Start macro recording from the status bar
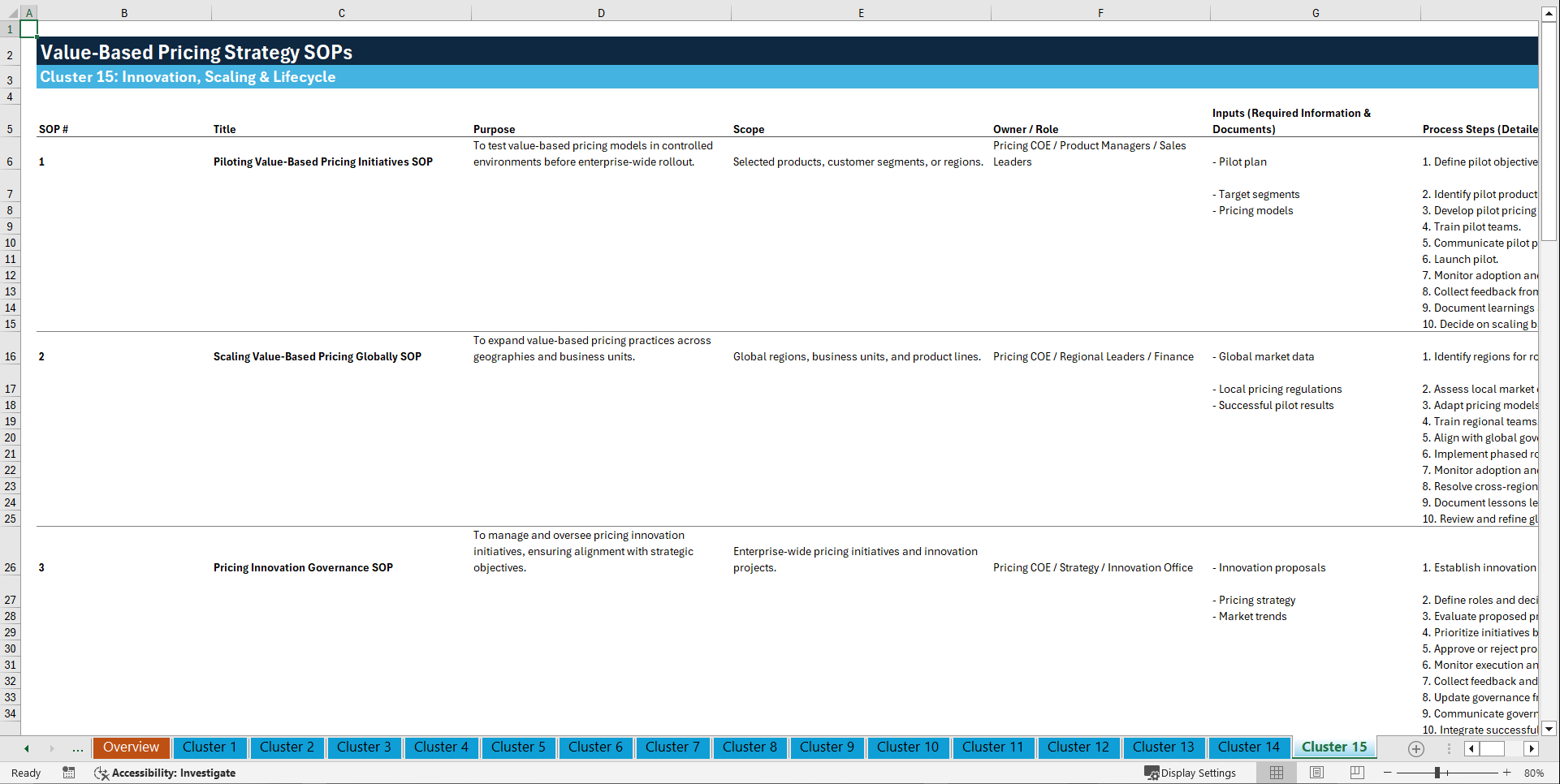Viewport: 1560px width, 784px height. point(69,773)
